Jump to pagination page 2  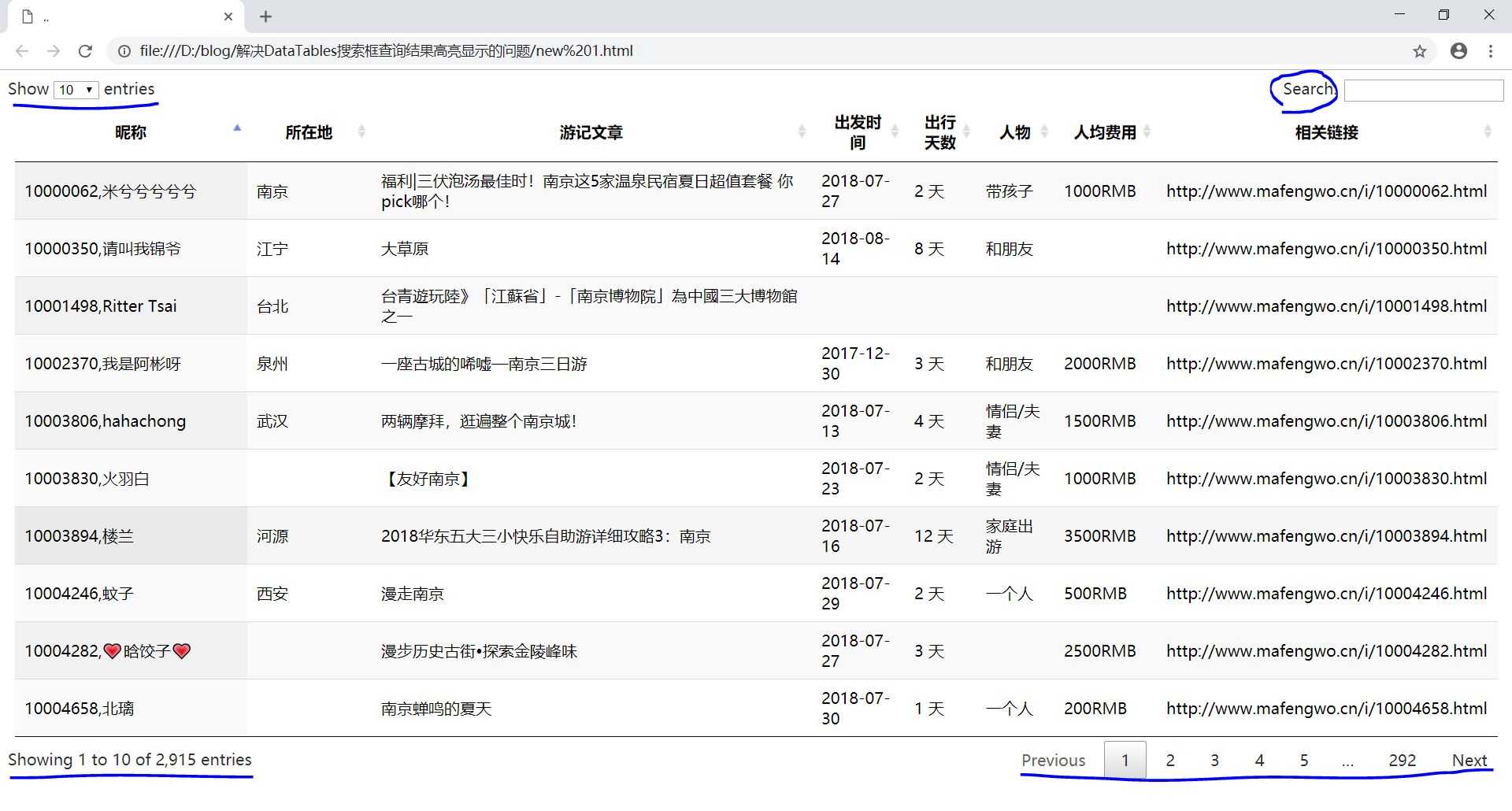pos(1170,761)
